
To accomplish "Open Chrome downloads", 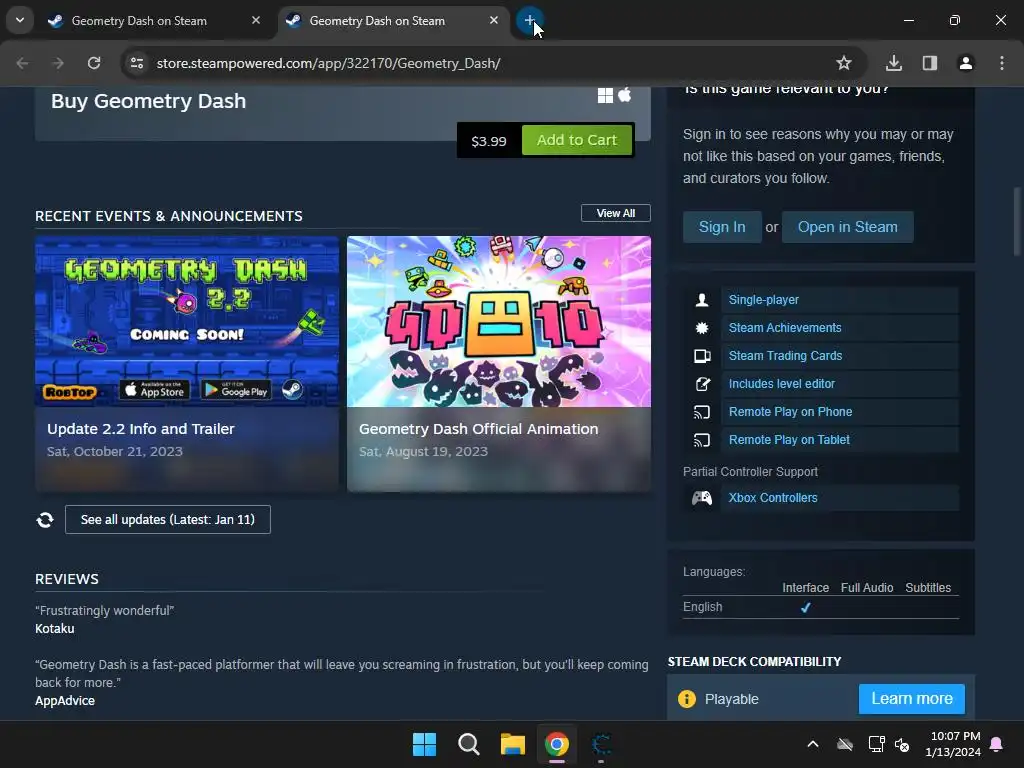I will click(894, 63).
